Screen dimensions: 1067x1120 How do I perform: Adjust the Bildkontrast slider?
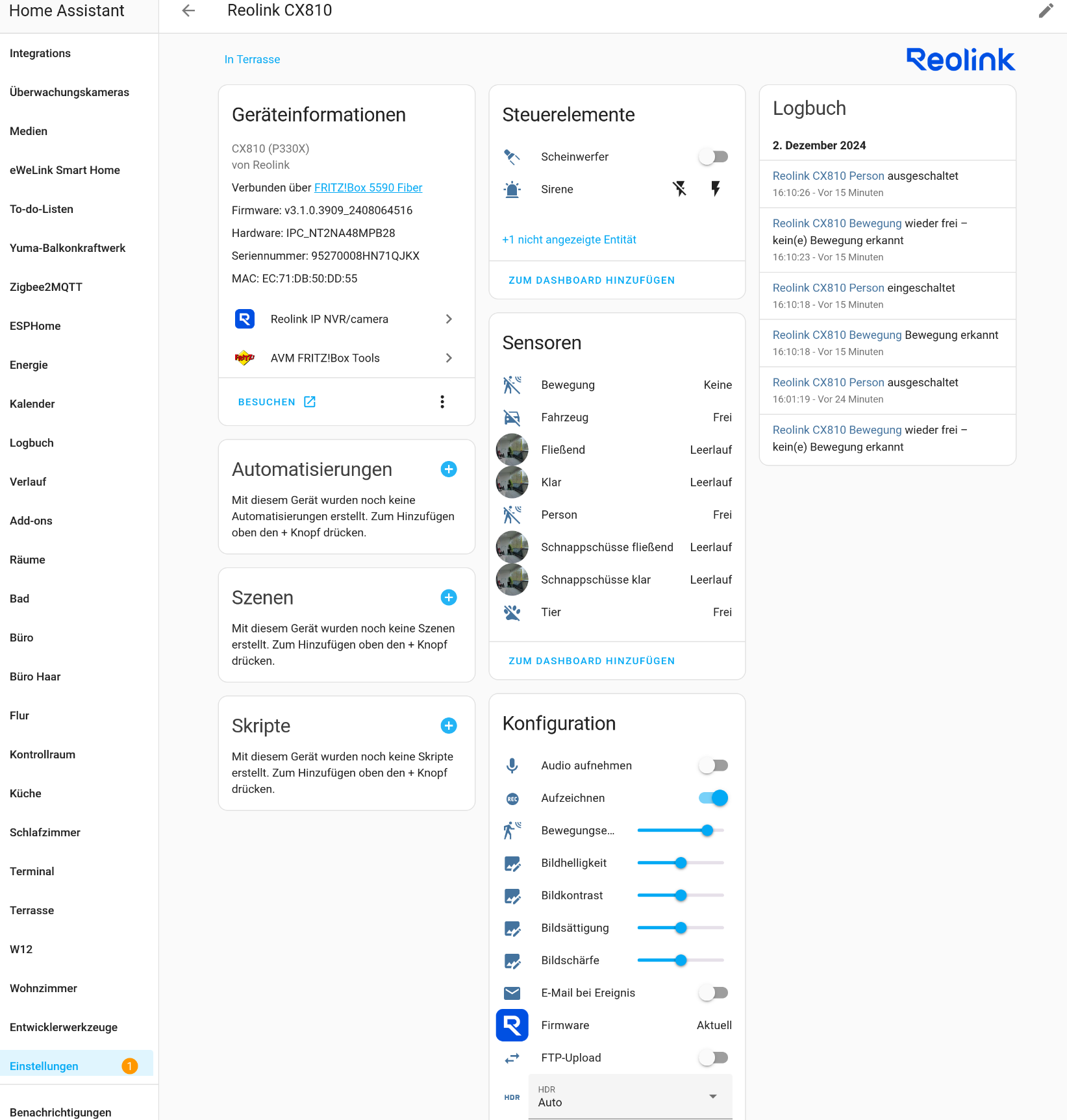681,895
